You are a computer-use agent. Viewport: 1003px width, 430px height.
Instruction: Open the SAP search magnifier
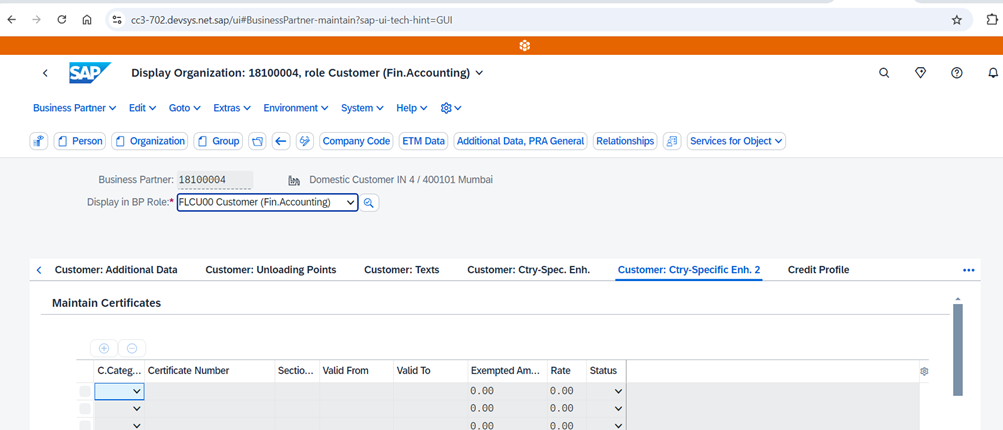[x=884, y=73]
